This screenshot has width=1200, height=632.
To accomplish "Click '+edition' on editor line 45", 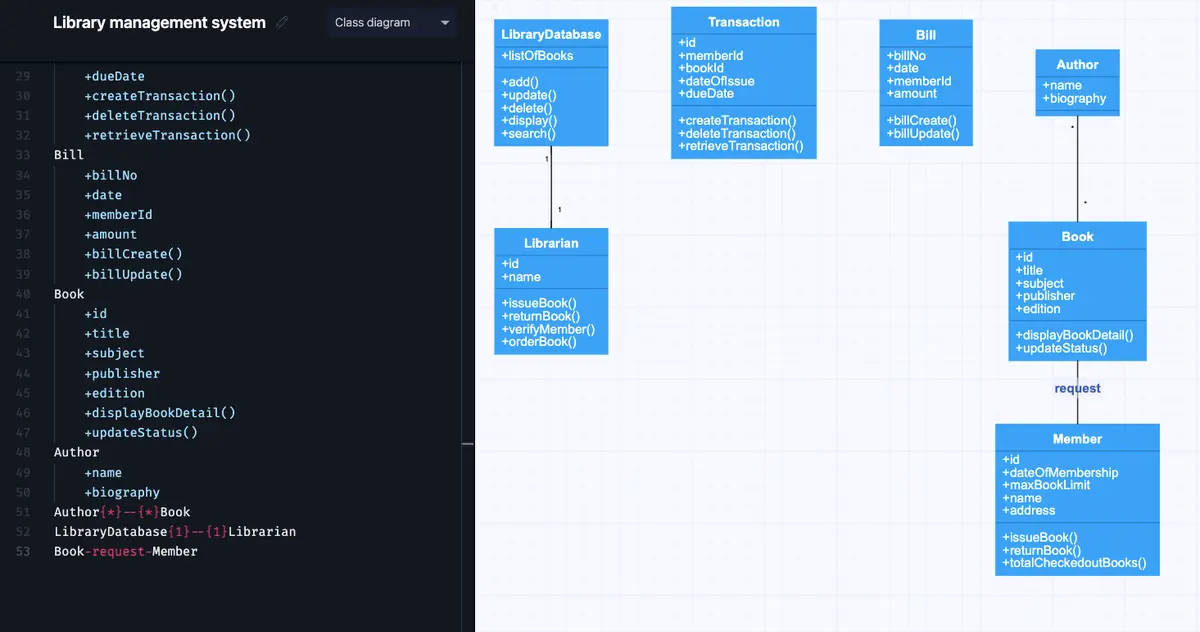I will (x=115, y=393).
